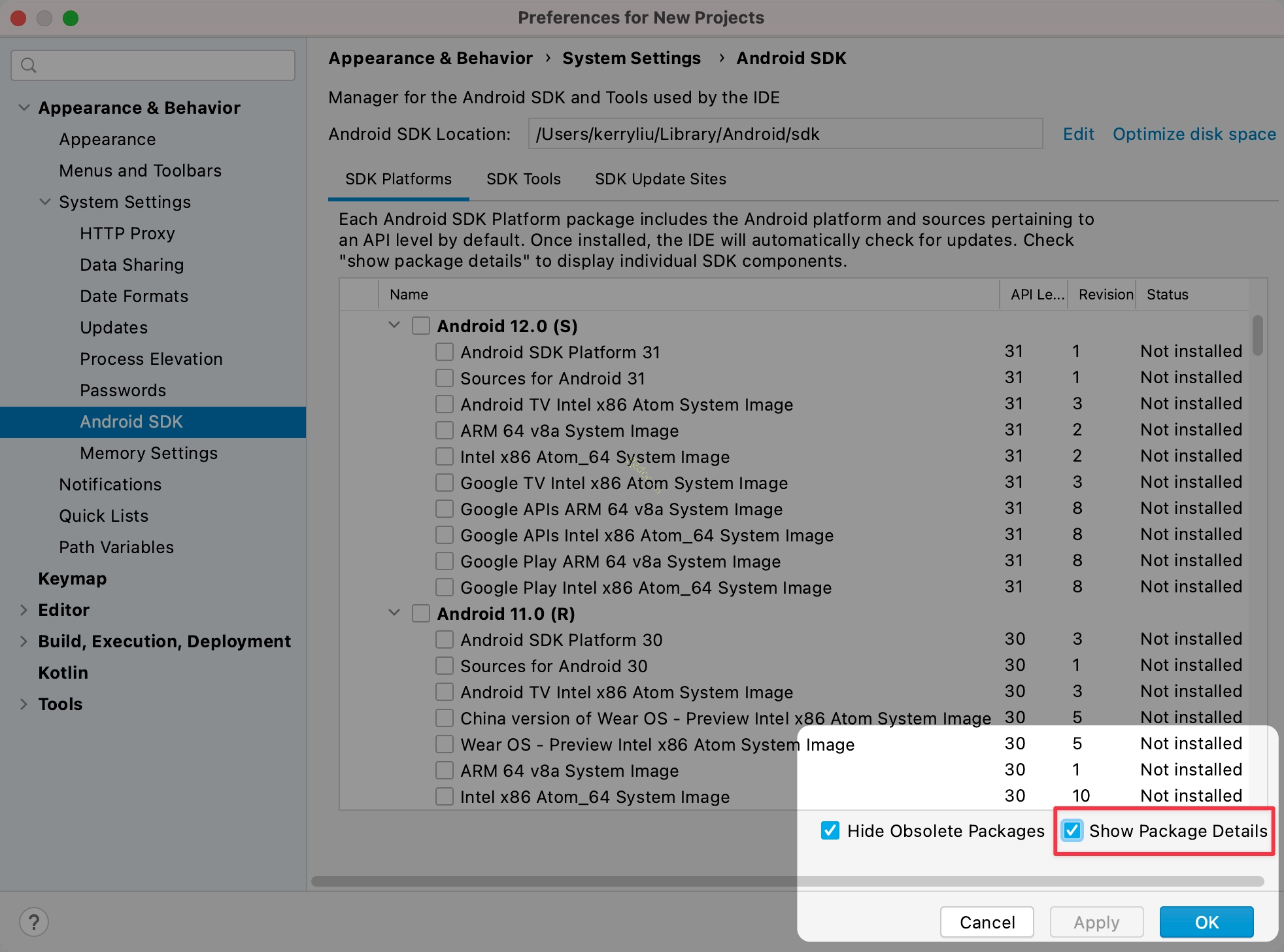This screenshot has width=1284, height=952.
Task: Click the horizontal scrollbar below the SDK table
Action: click(787, 881)
